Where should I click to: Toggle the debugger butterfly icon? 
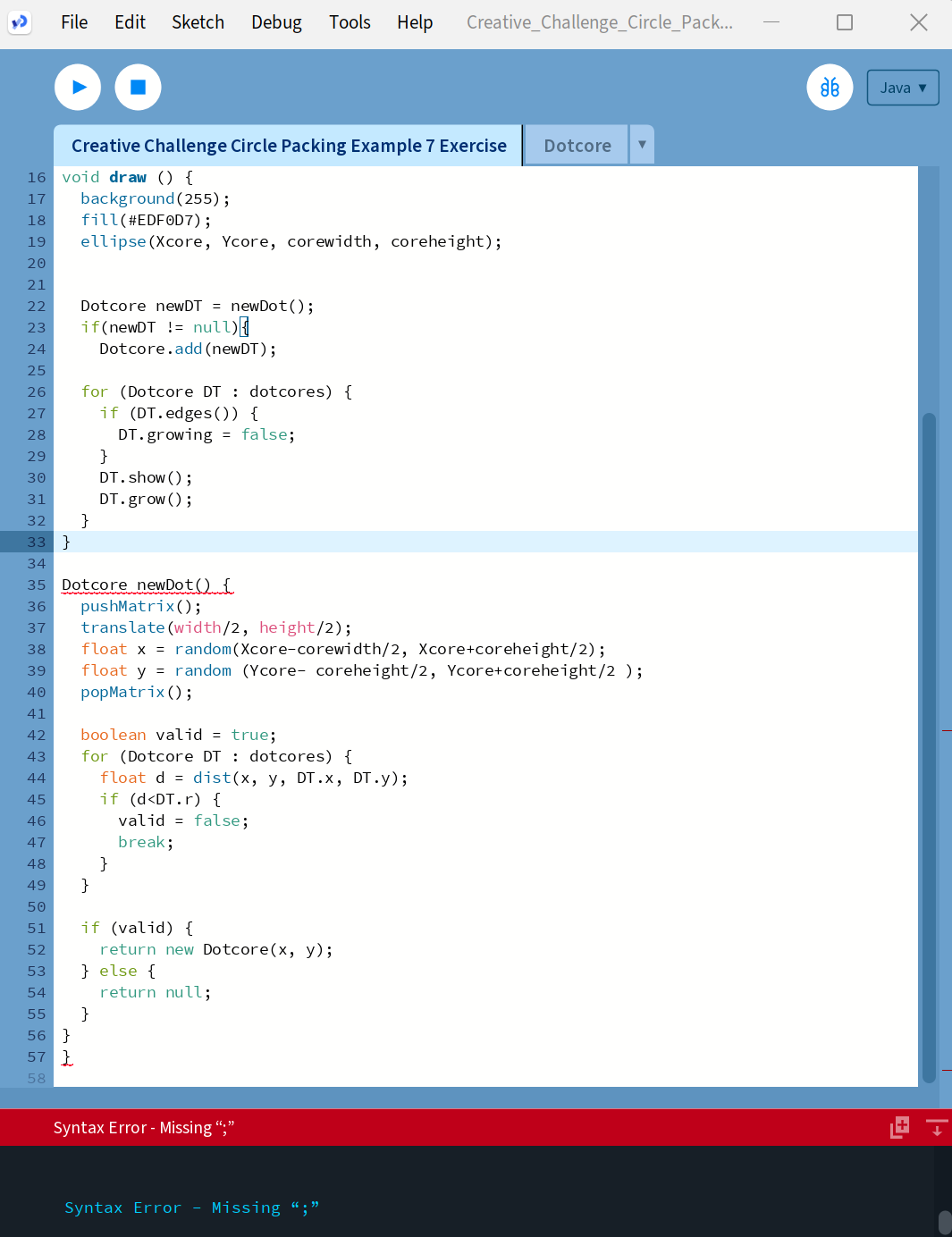(830, 88)
